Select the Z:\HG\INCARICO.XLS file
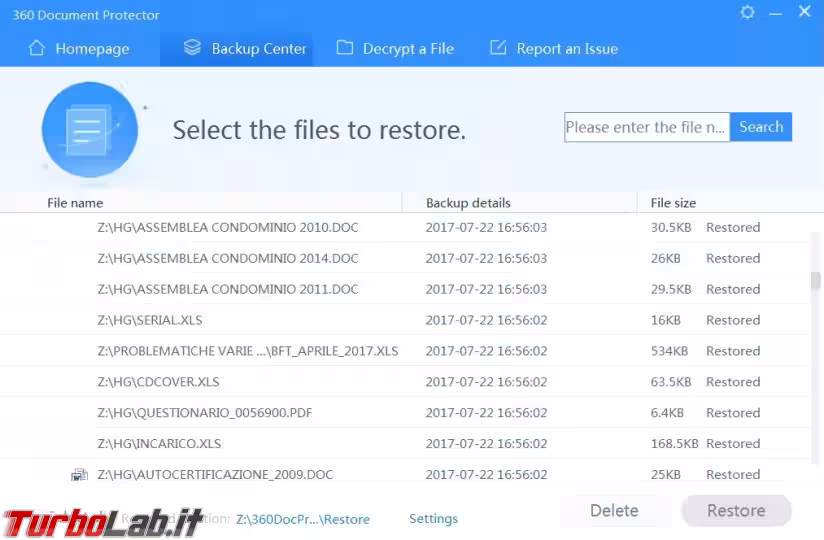 click(159, 443)
